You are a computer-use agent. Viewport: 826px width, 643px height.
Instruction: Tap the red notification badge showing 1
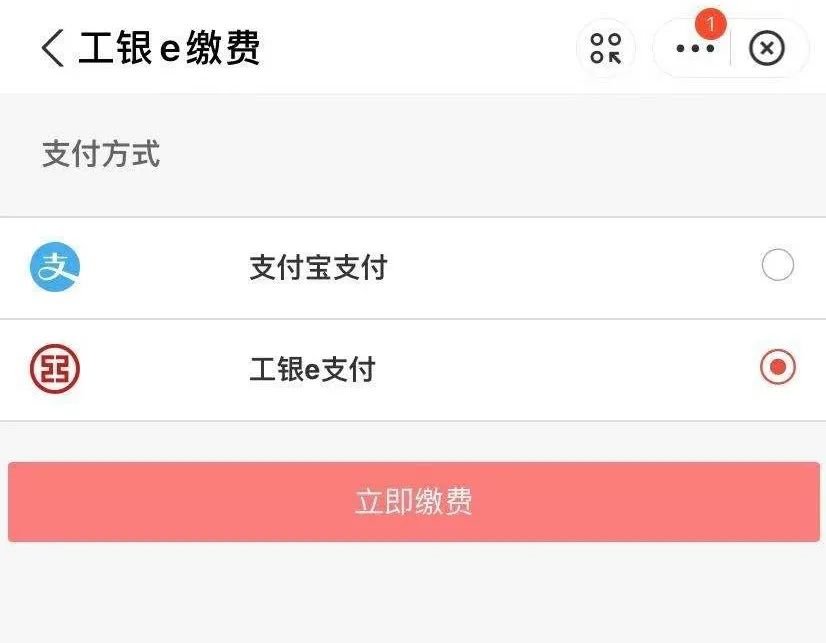tap(711, 24)
